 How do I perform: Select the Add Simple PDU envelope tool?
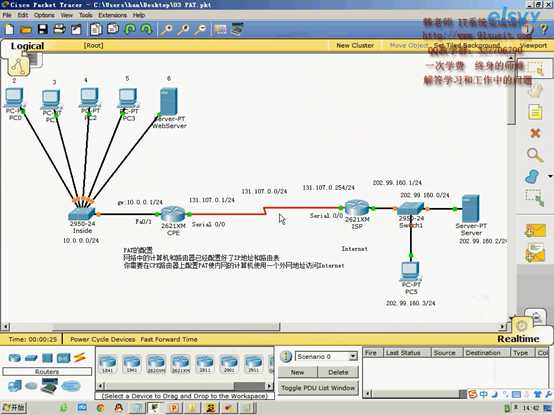[535, 231]
